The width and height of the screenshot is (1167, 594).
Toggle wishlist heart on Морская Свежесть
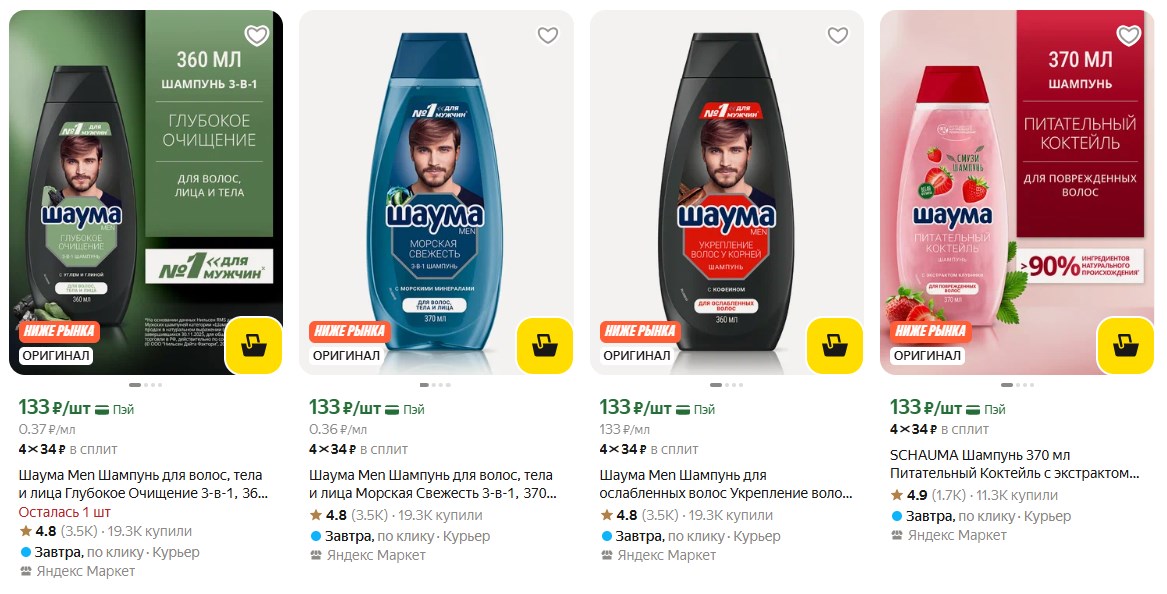(547, 36)
